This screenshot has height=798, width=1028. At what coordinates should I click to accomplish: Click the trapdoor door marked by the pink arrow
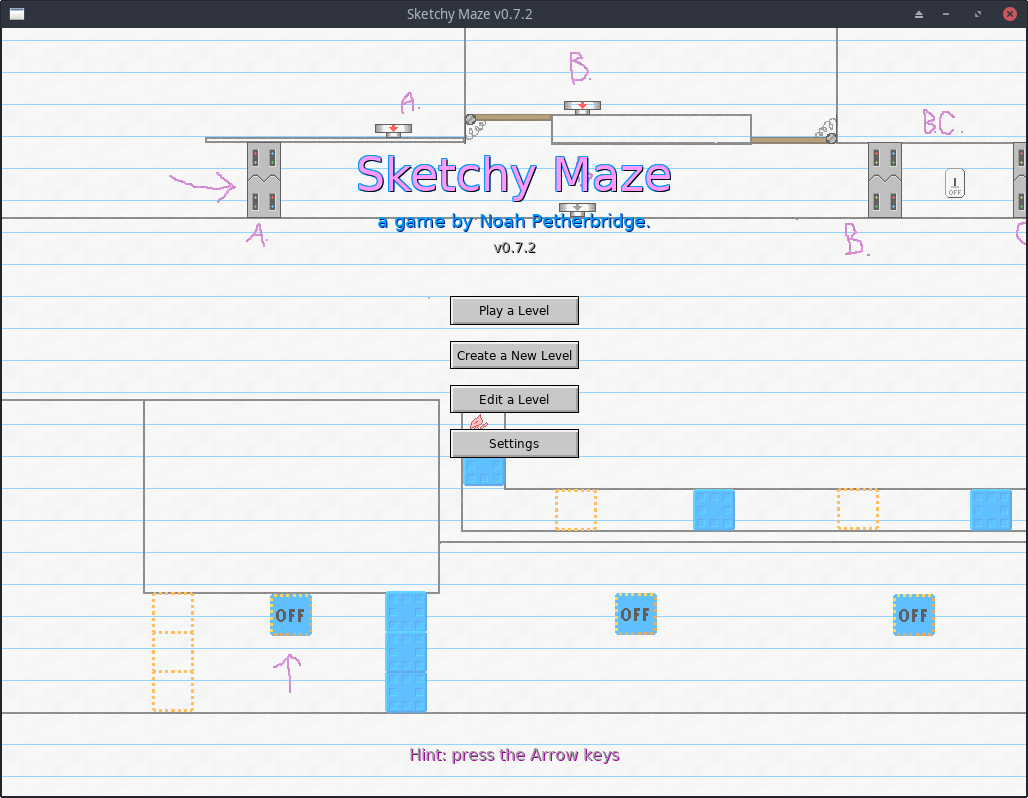click(264, 180)
